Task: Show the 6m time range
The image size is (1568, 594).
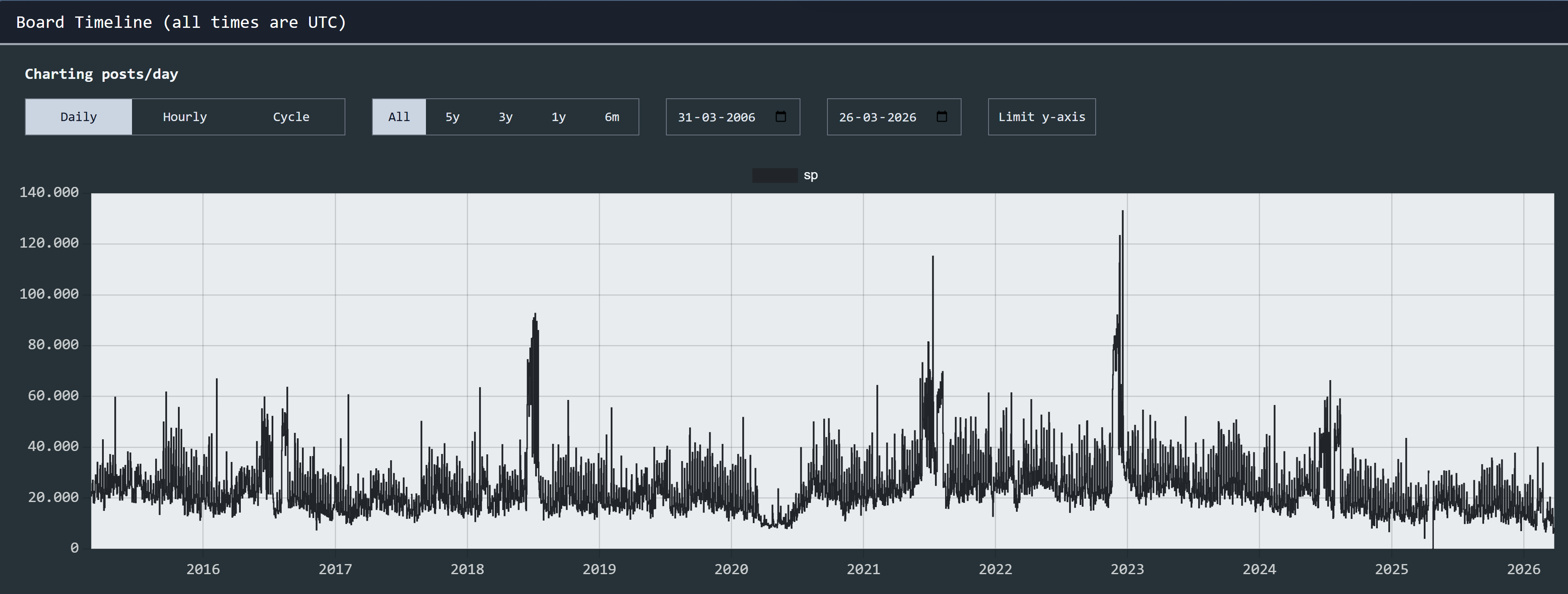Action: (x=612, y=117)
